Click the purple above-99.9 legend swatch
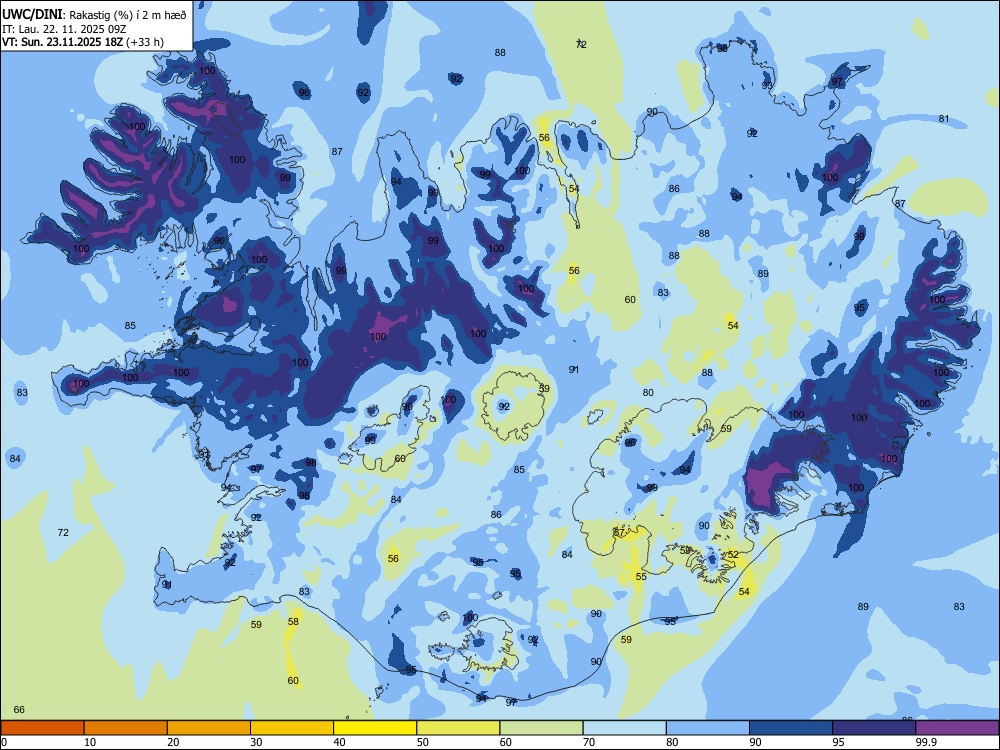 (957, 728)
